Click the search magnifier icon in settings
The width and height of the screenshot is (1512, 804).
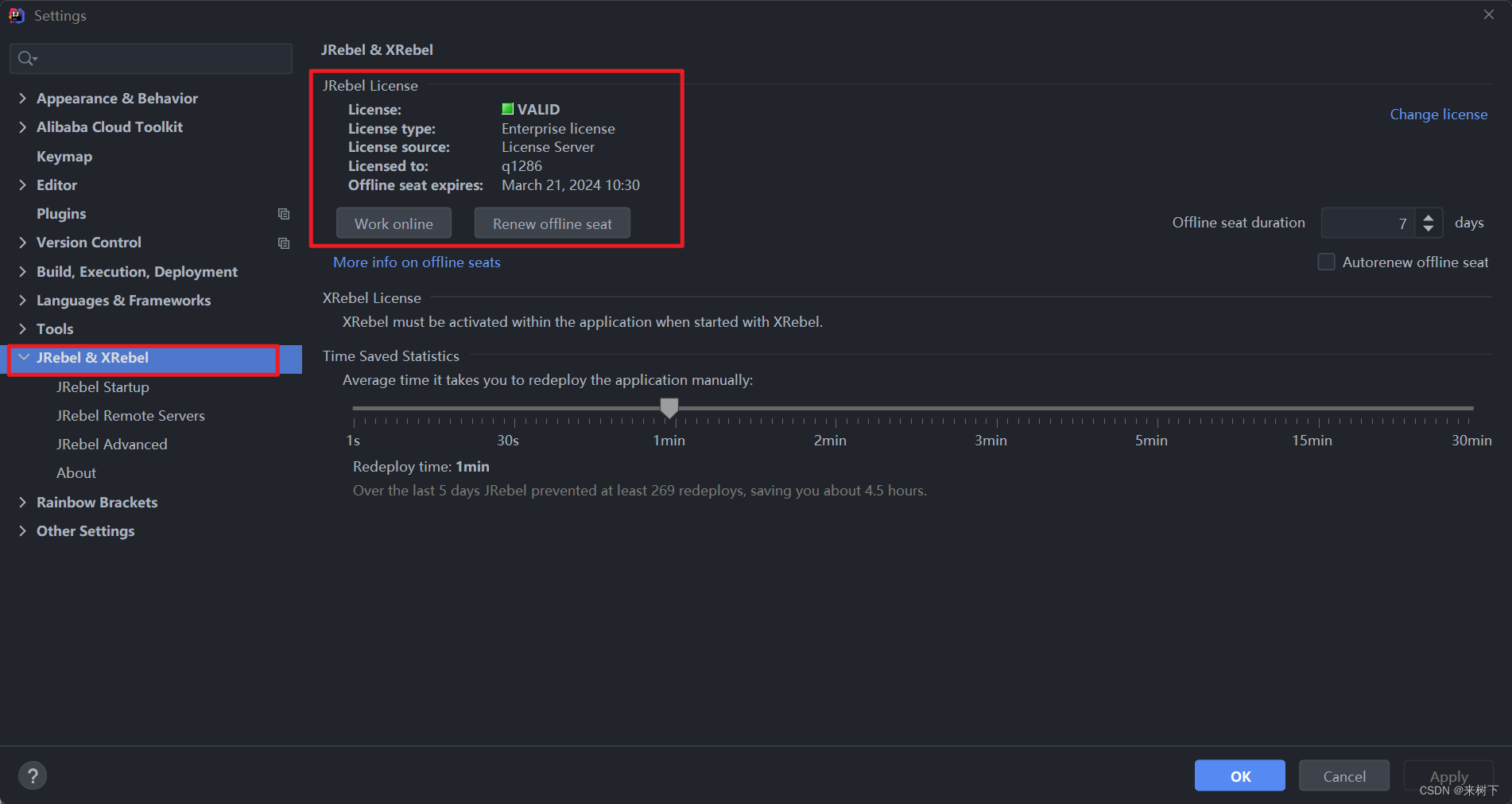pos(27,58)
